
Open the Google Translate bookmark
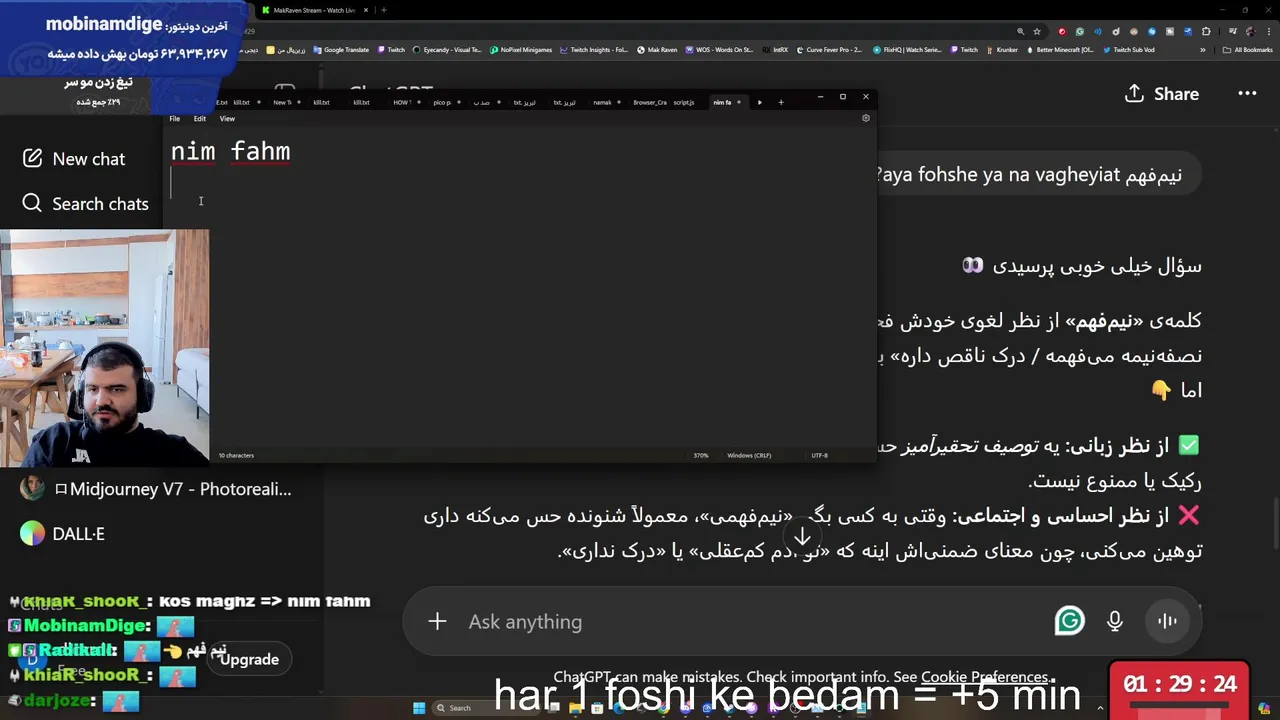(341, 50)
